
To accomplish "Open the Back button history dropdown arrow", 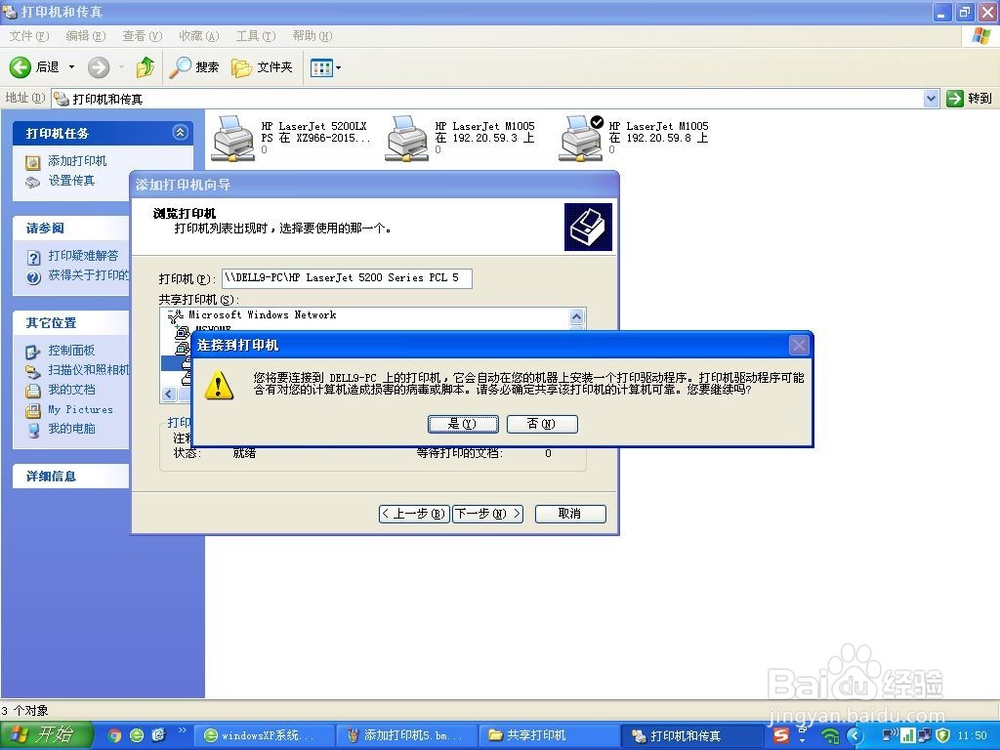I will 71,67.
